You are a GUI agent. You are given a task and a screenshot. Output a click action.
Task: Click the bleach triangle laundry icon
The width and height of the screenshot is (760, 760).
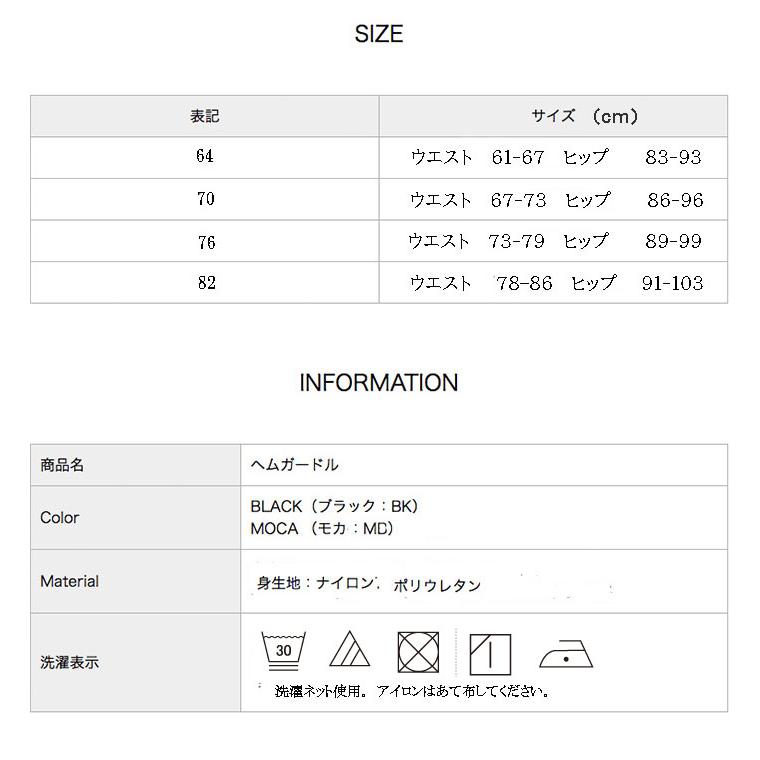pos(349,651)
